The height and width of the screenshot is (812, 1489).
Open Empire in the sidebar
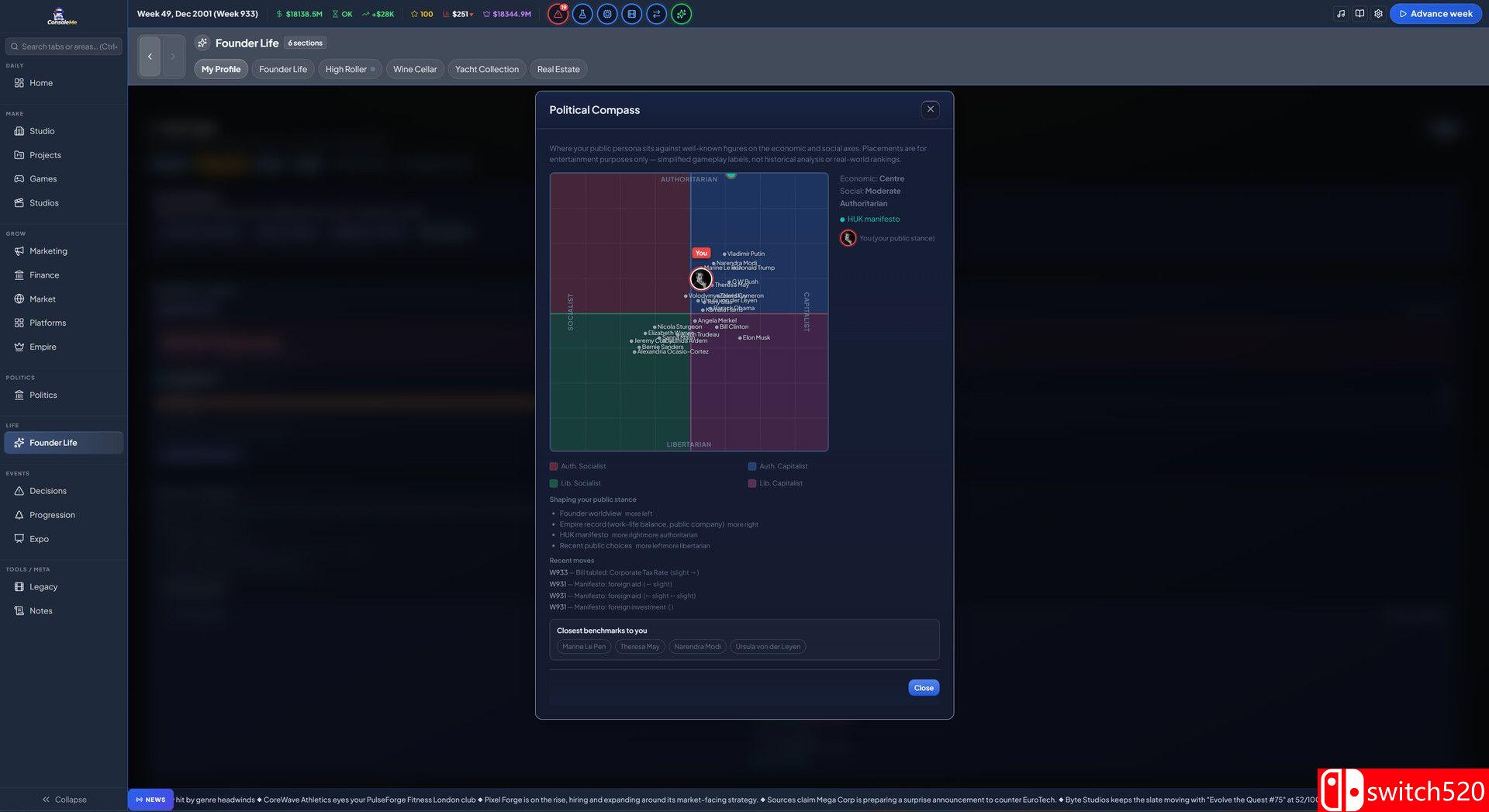click(64, 347)
